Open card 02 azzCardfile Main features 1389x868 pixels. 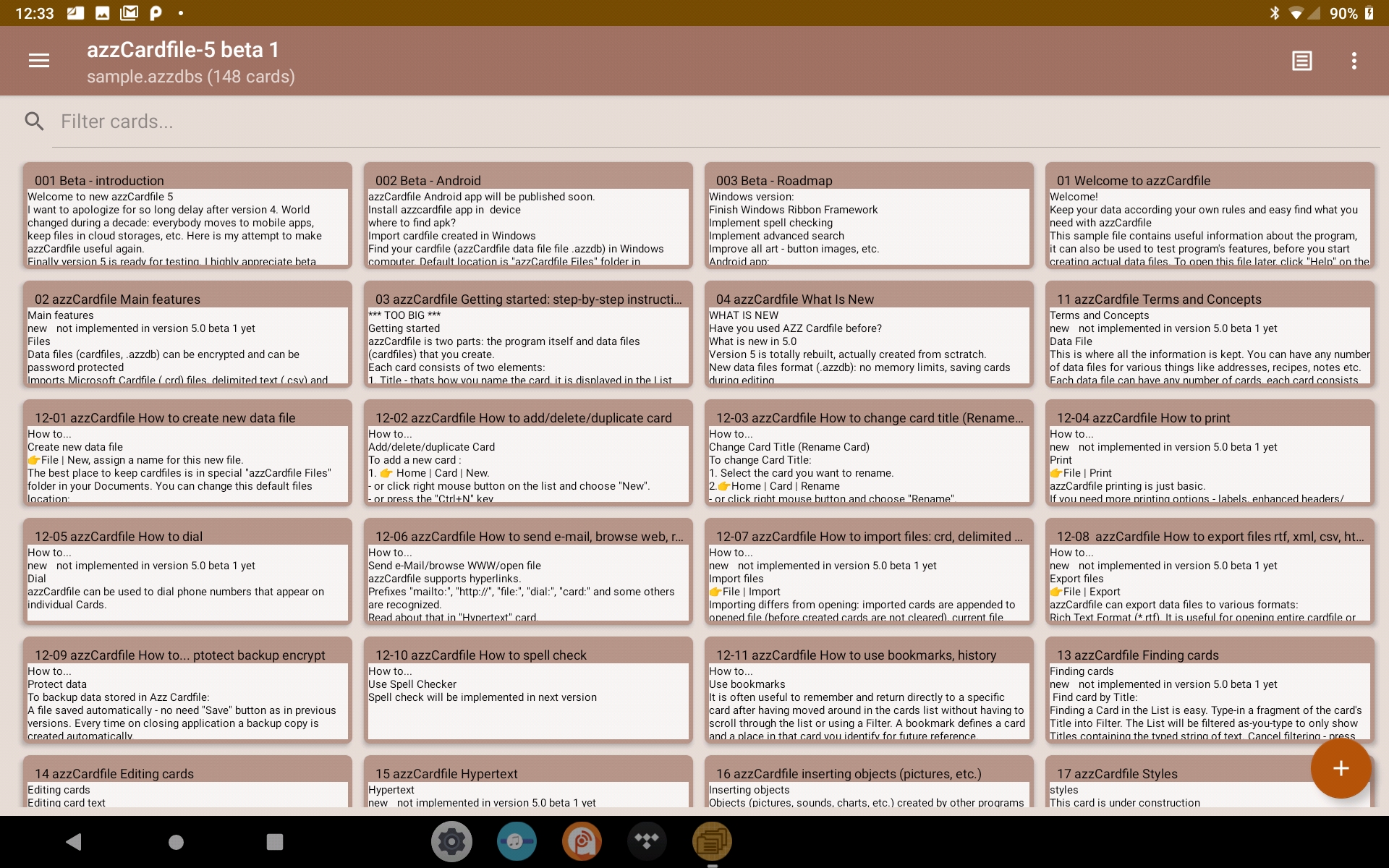pyautogui.click(x=187, y=333)
